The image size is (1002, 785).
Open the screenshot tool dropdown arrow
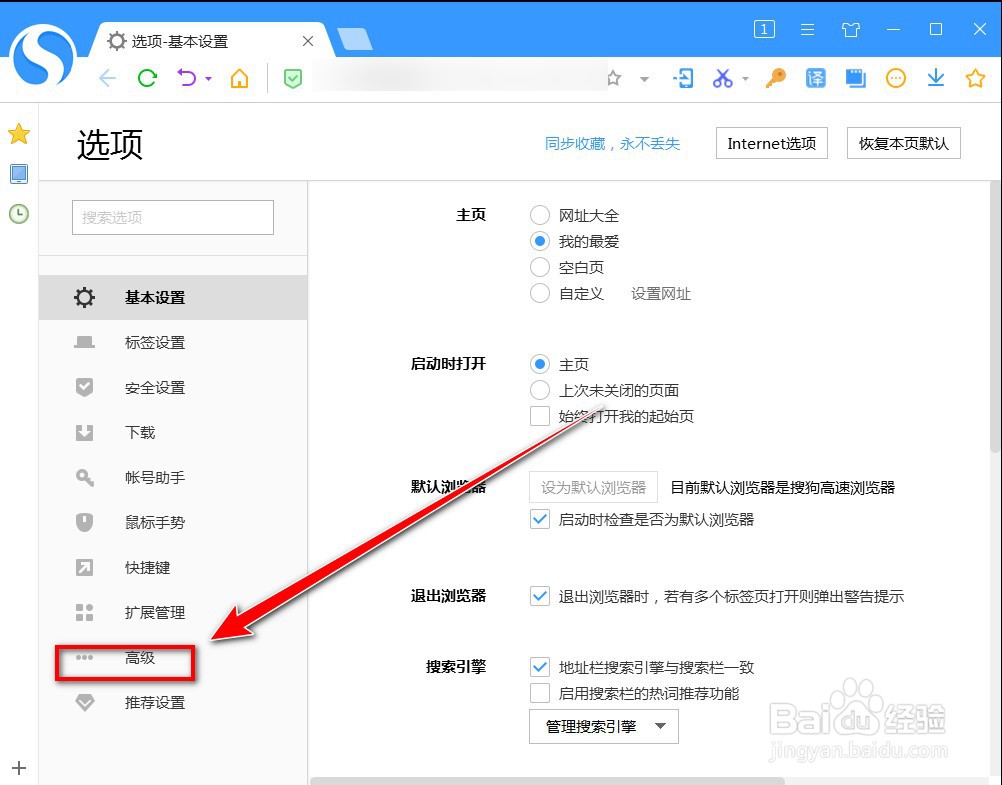point(745,78)
